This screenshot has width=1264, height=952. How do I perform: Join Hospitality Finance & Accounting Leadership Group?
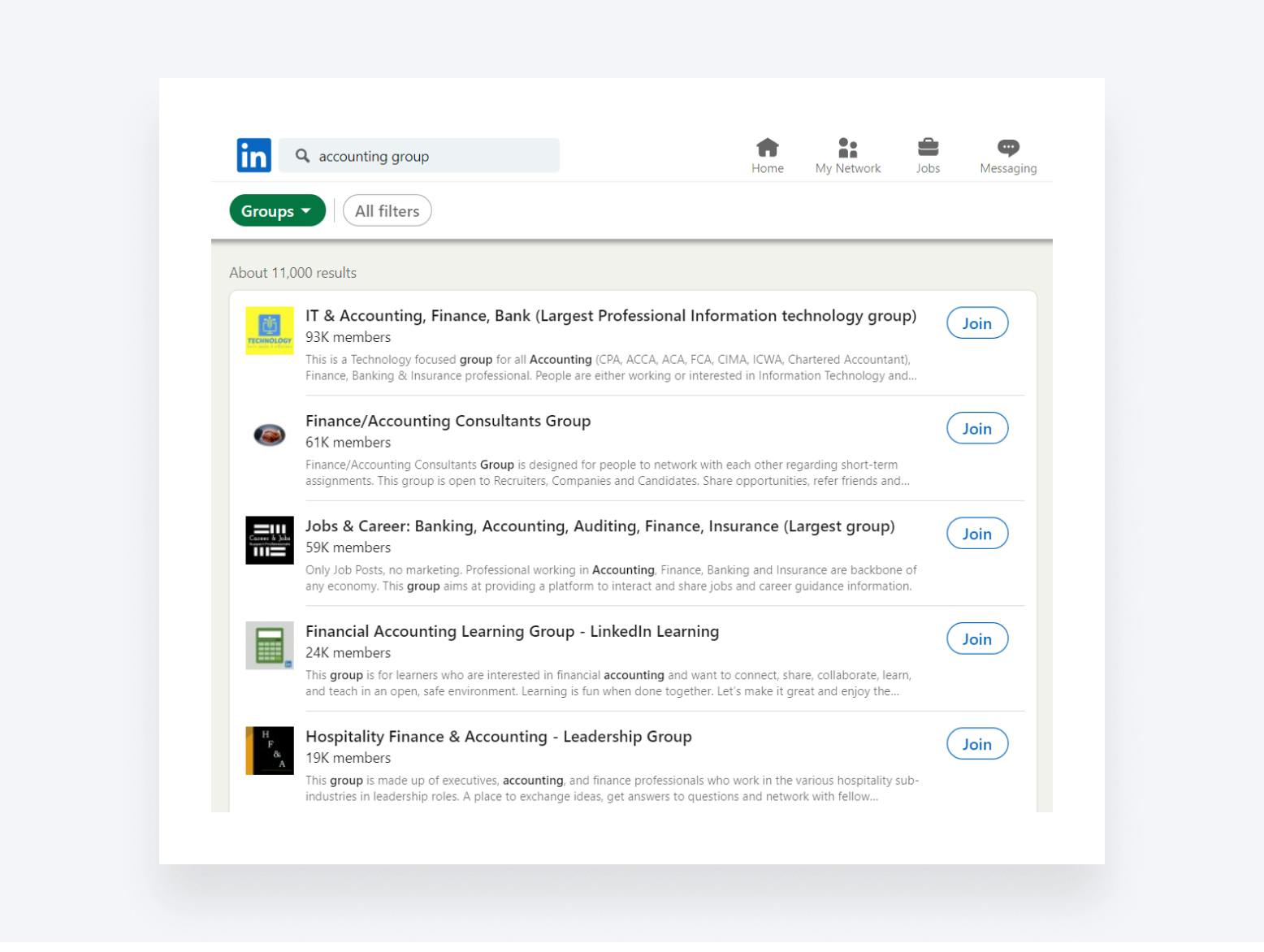point(976,744)
